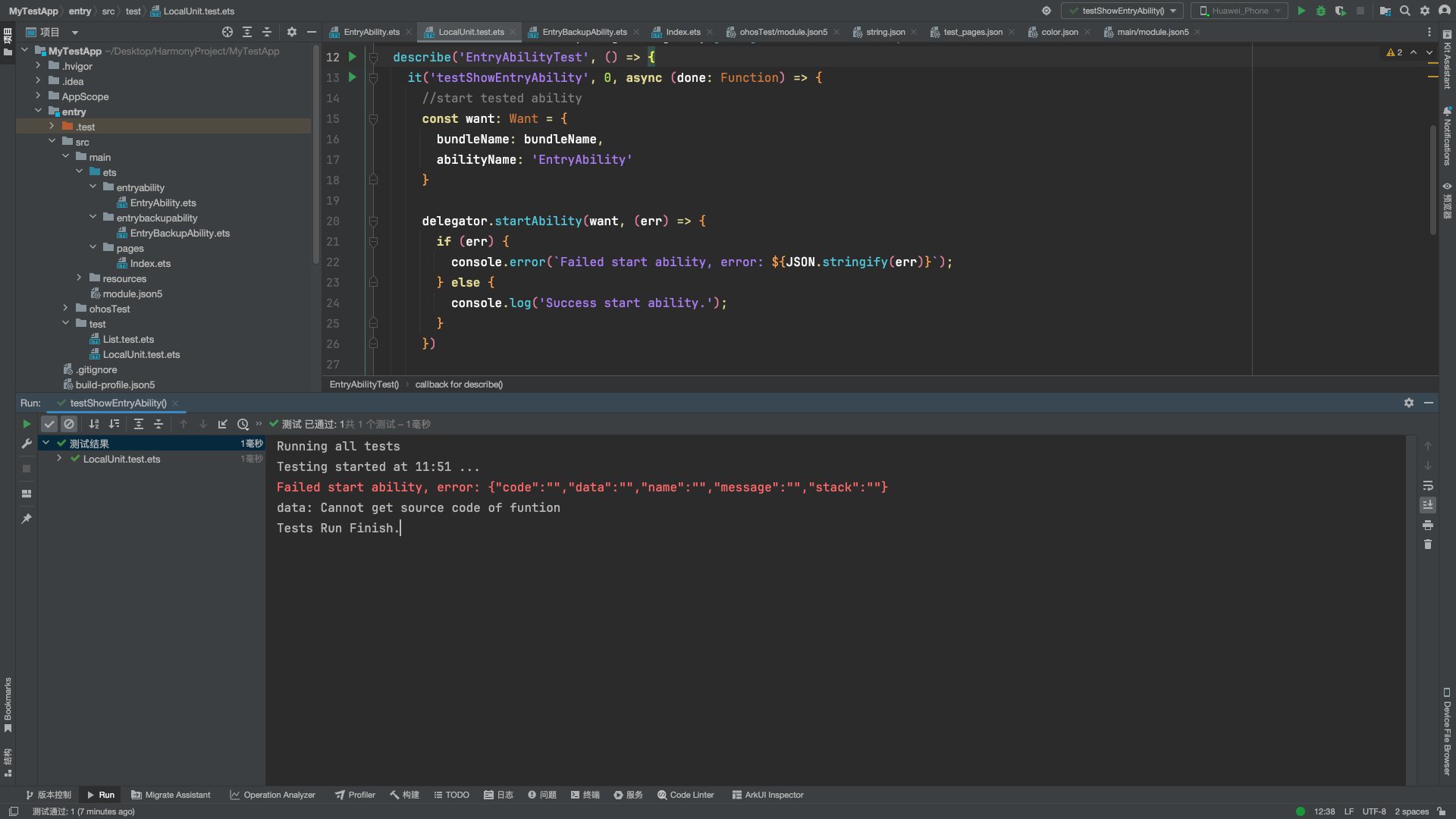Clear console output with trash icon
The width and height of the screenshot is (1456, 819).
pyautogui.click(x=1428, y=544)
